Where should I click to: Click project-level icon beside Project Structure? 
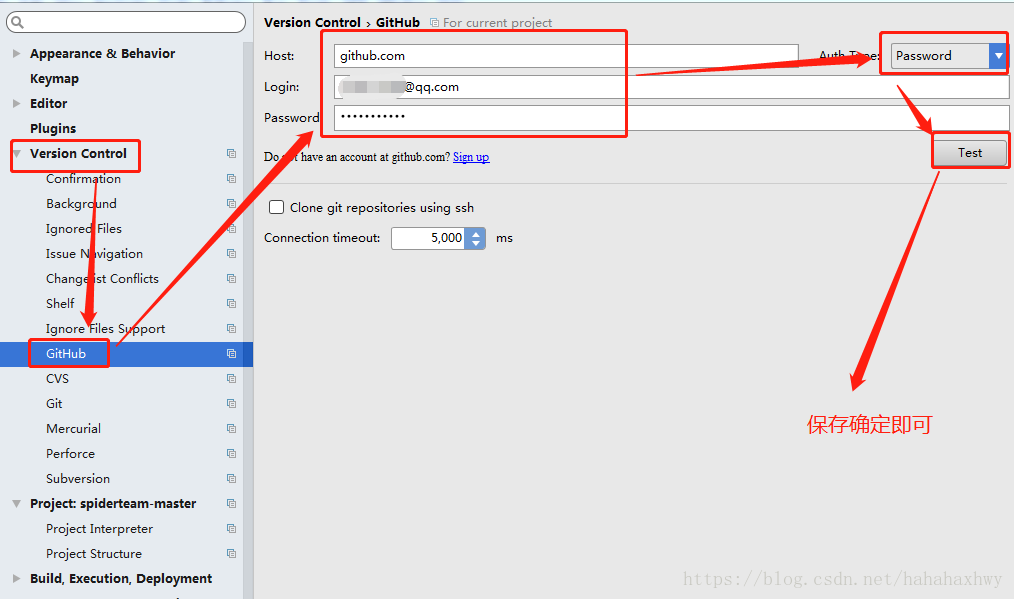coord(231,554)
